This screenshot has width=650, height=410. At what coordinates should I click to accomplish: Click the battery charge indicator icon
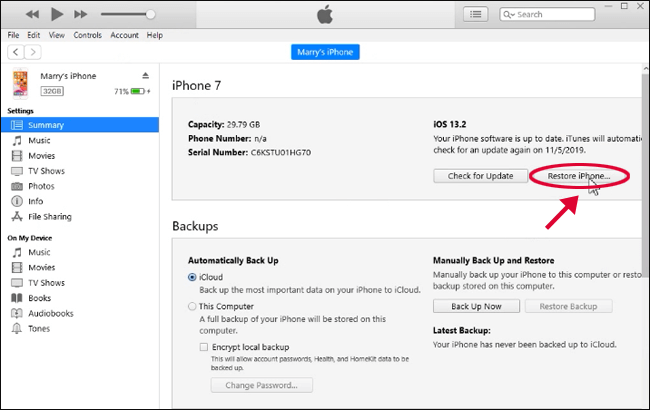tap(138, 91)
